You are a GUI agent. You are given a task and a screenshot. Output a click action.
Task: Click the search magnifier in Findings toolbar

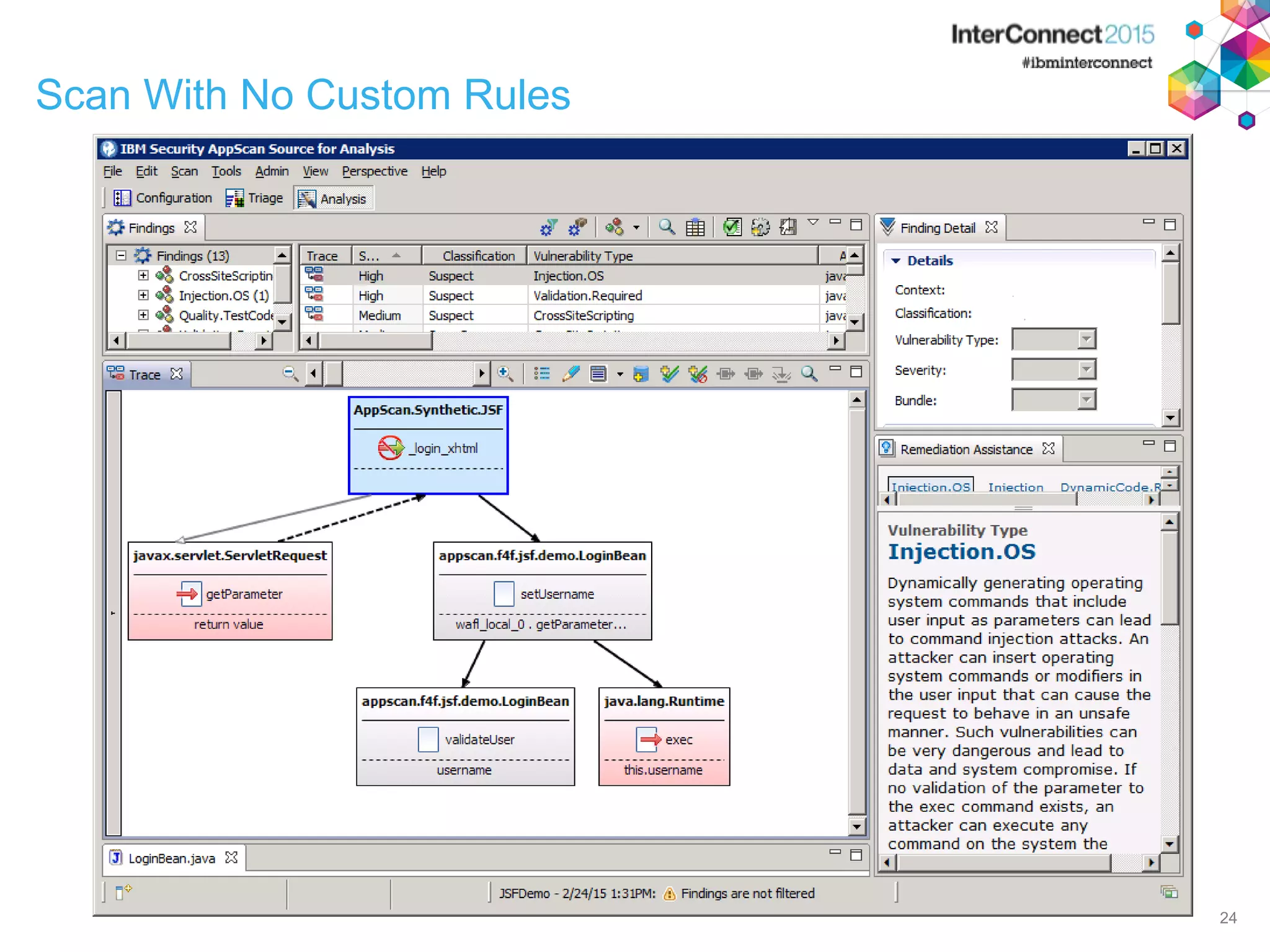[667, 227]
